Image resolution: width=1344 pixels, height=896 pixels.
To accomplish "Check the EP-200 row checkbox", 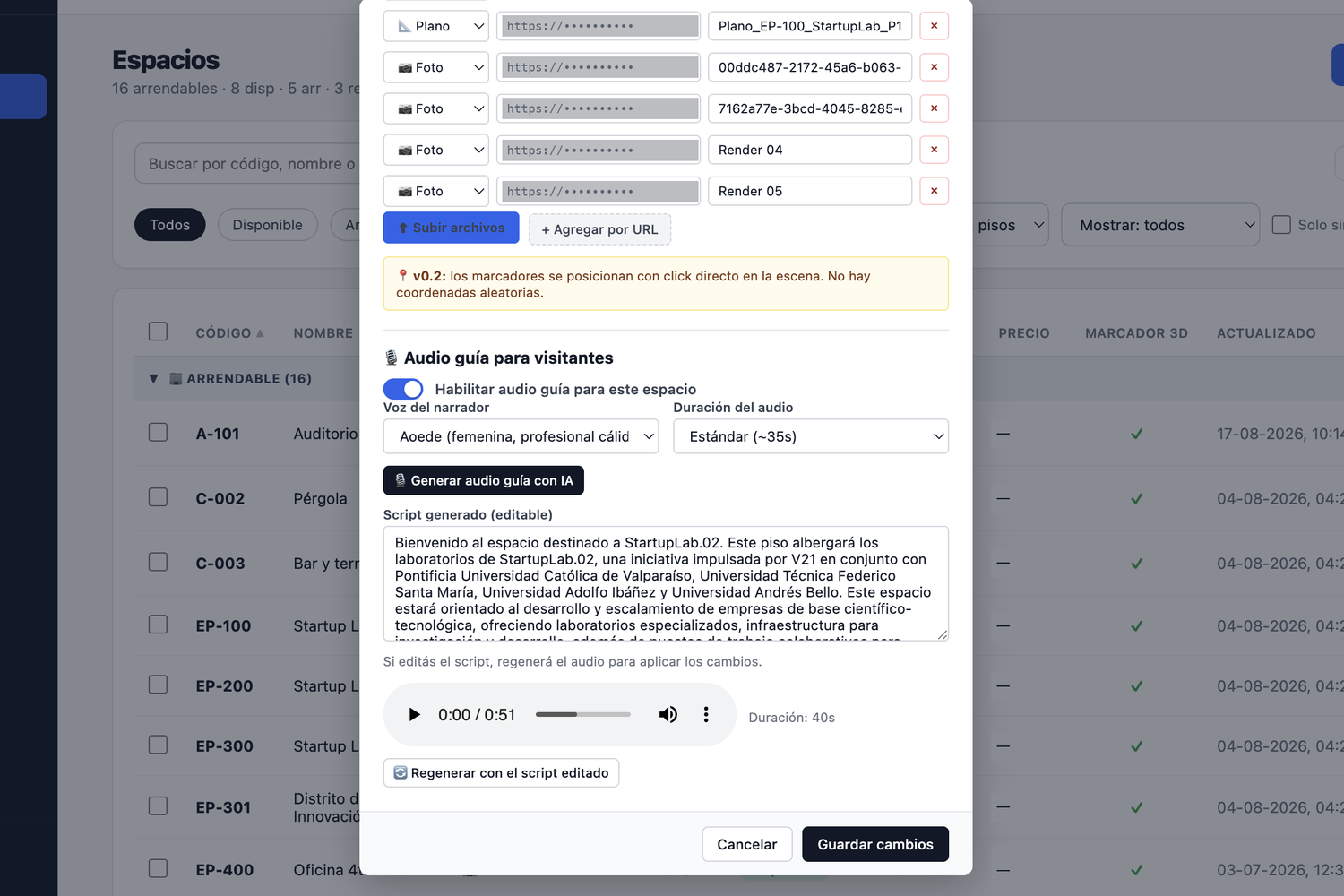I will (x=159, y=685).
